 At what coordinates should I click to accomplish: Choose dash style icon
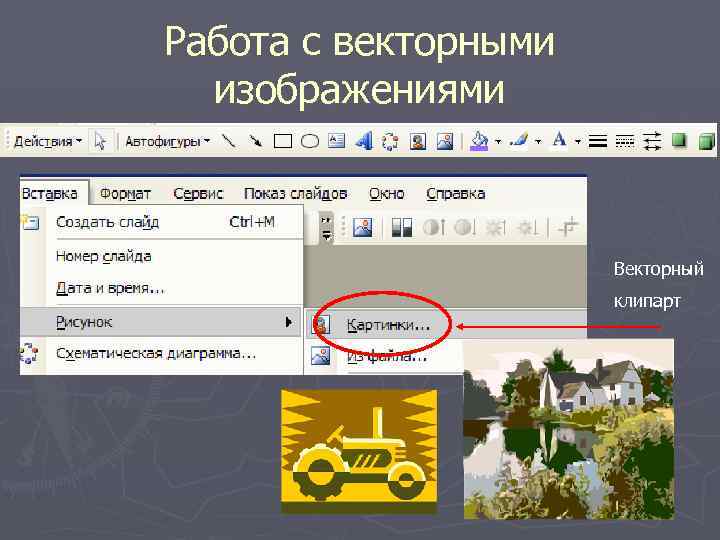click(x=624, y=141)
